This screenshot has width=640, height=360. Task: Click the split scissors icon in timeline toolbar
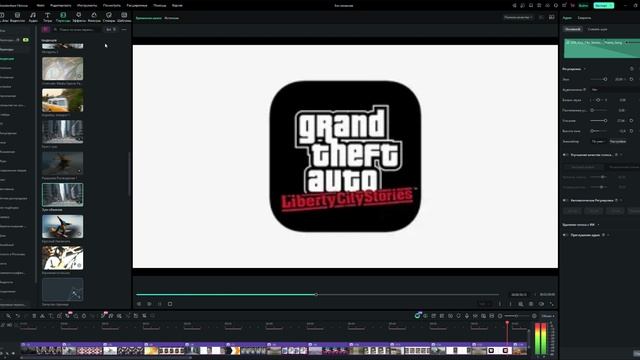(42, 316)
